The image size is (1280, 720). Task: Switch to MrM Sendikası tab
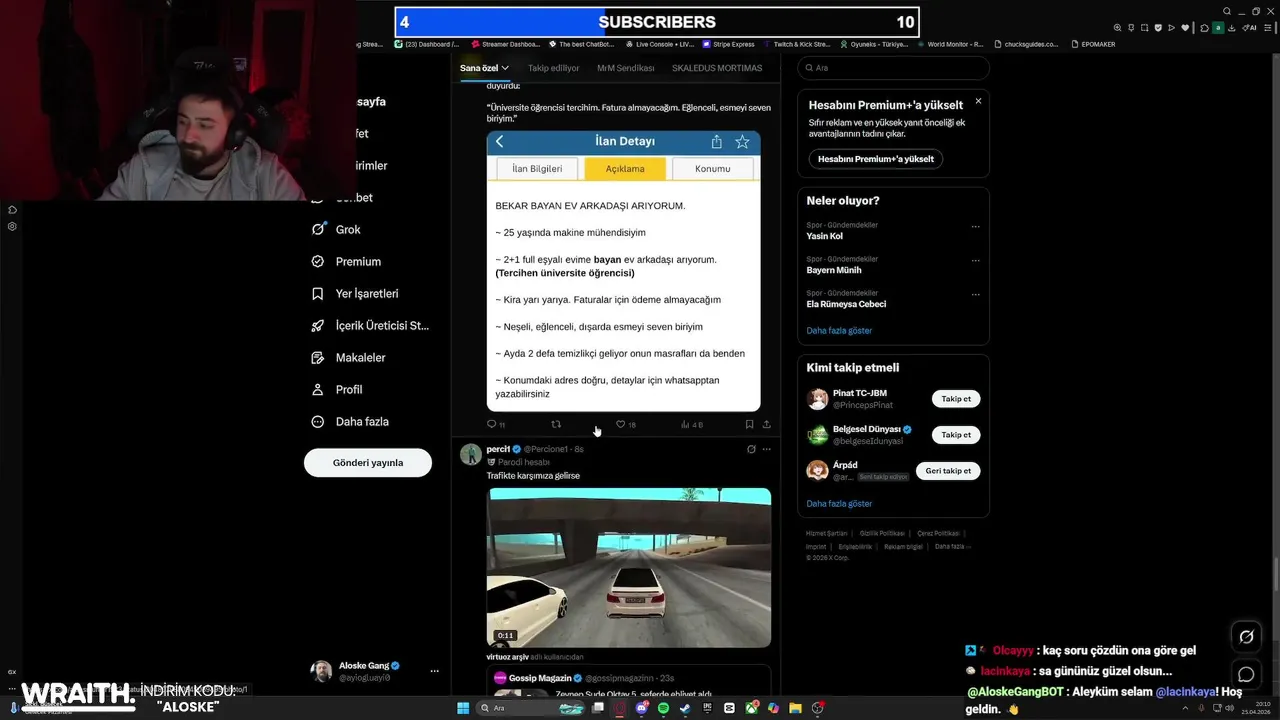tap(626, 68)
